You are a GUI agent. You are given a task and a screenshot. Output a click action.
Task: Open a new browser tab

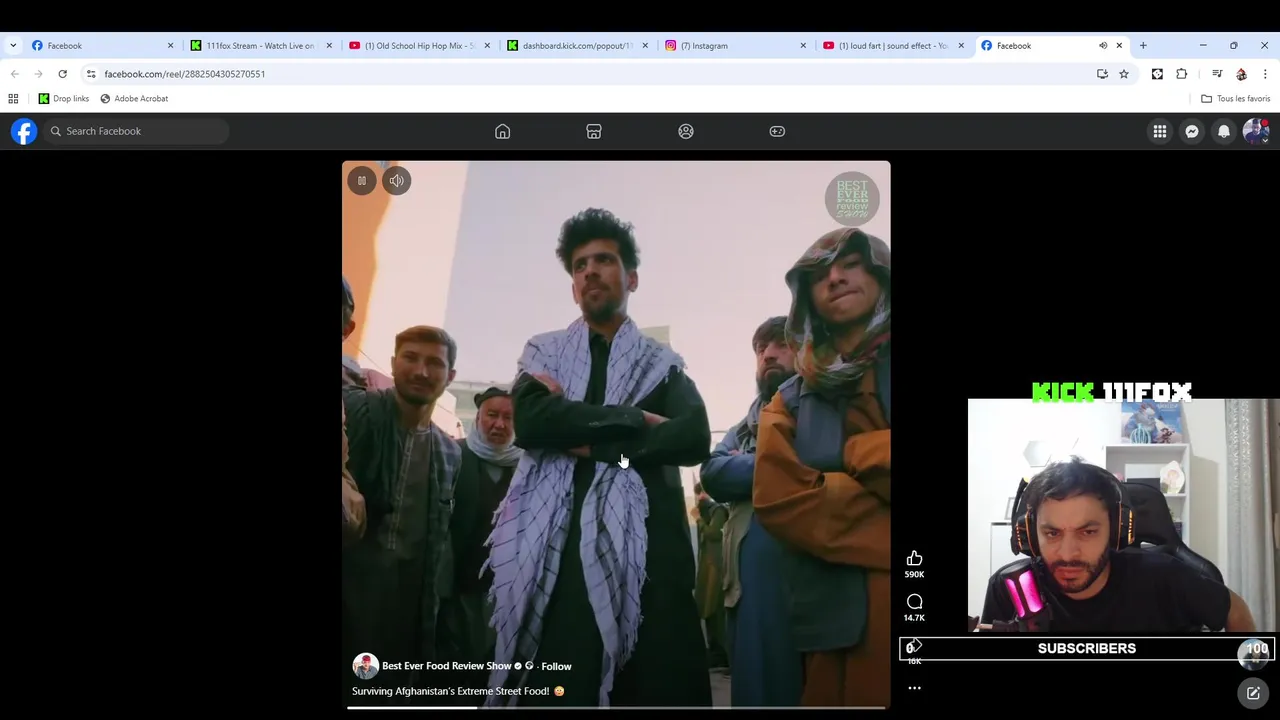coord(1143,45)
